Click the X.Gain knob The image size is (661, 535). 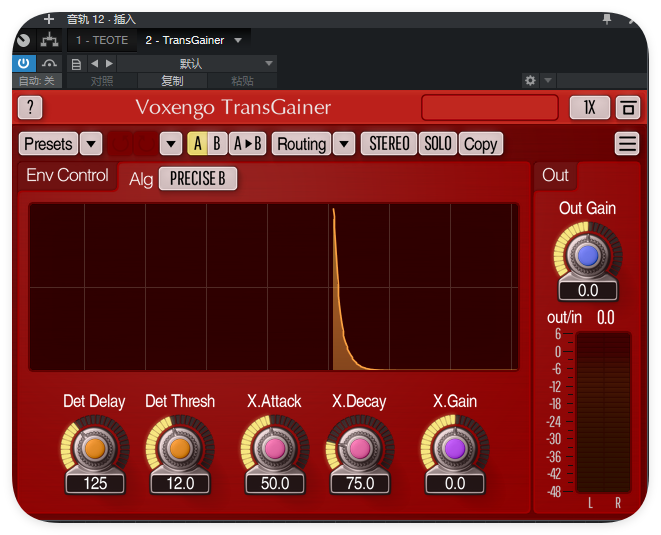[455, 448]
